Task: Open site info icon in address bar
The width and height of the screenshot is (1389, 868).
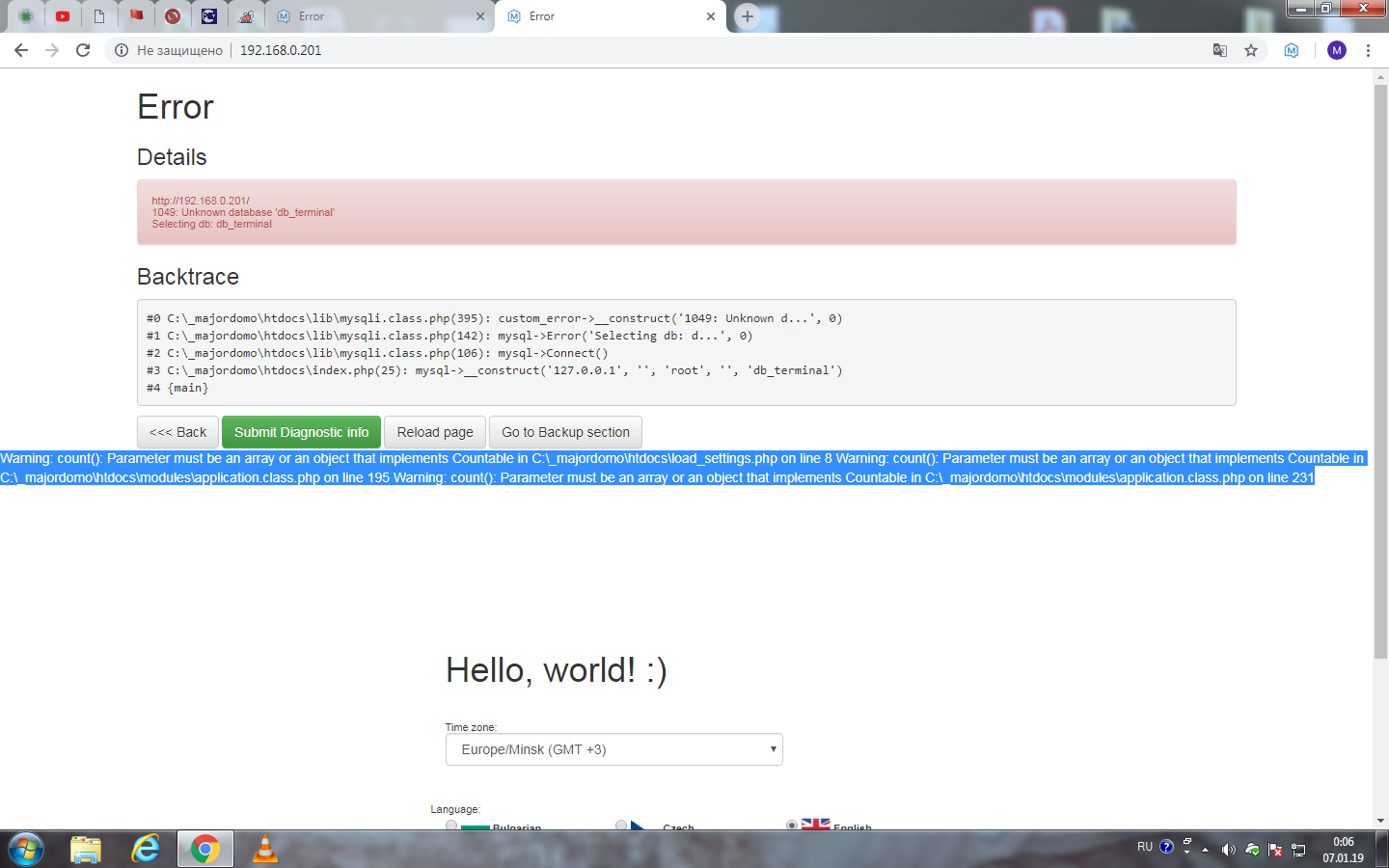Action: tap(122, 50)
